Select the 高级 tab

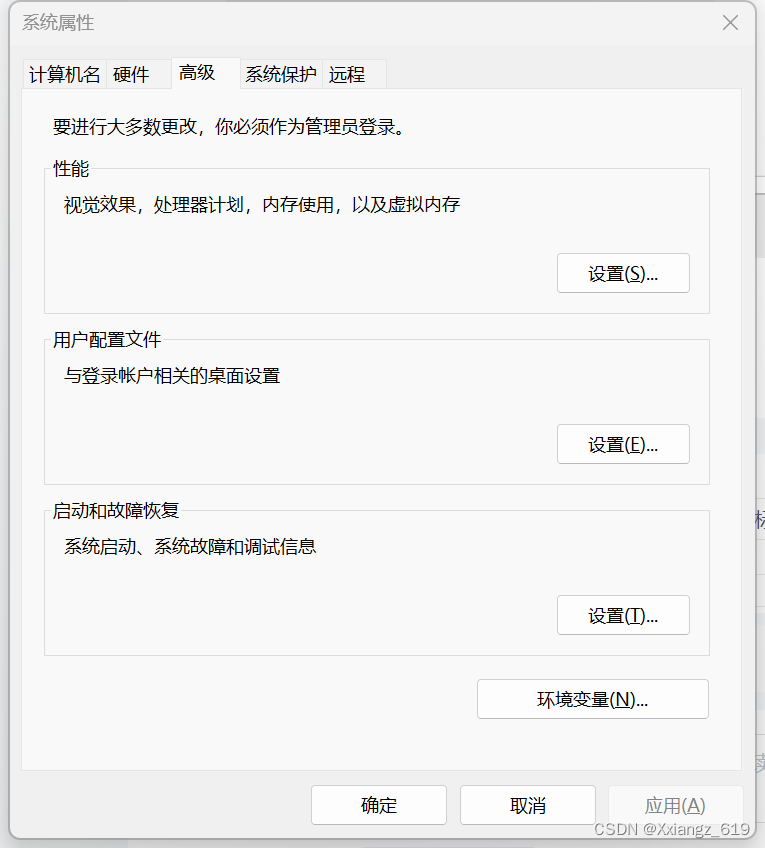point(197,73)
